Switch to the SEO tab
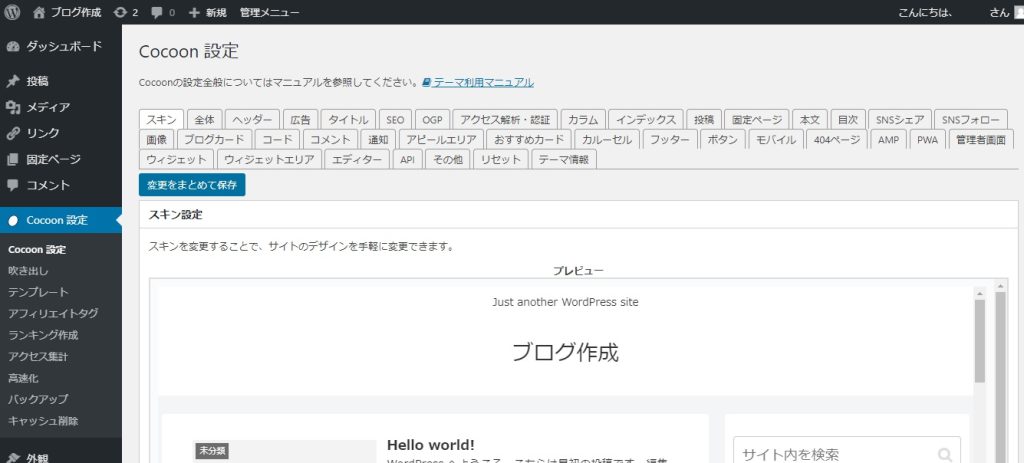Viewport: 1024px width, 463px height. tap(395, 120)
